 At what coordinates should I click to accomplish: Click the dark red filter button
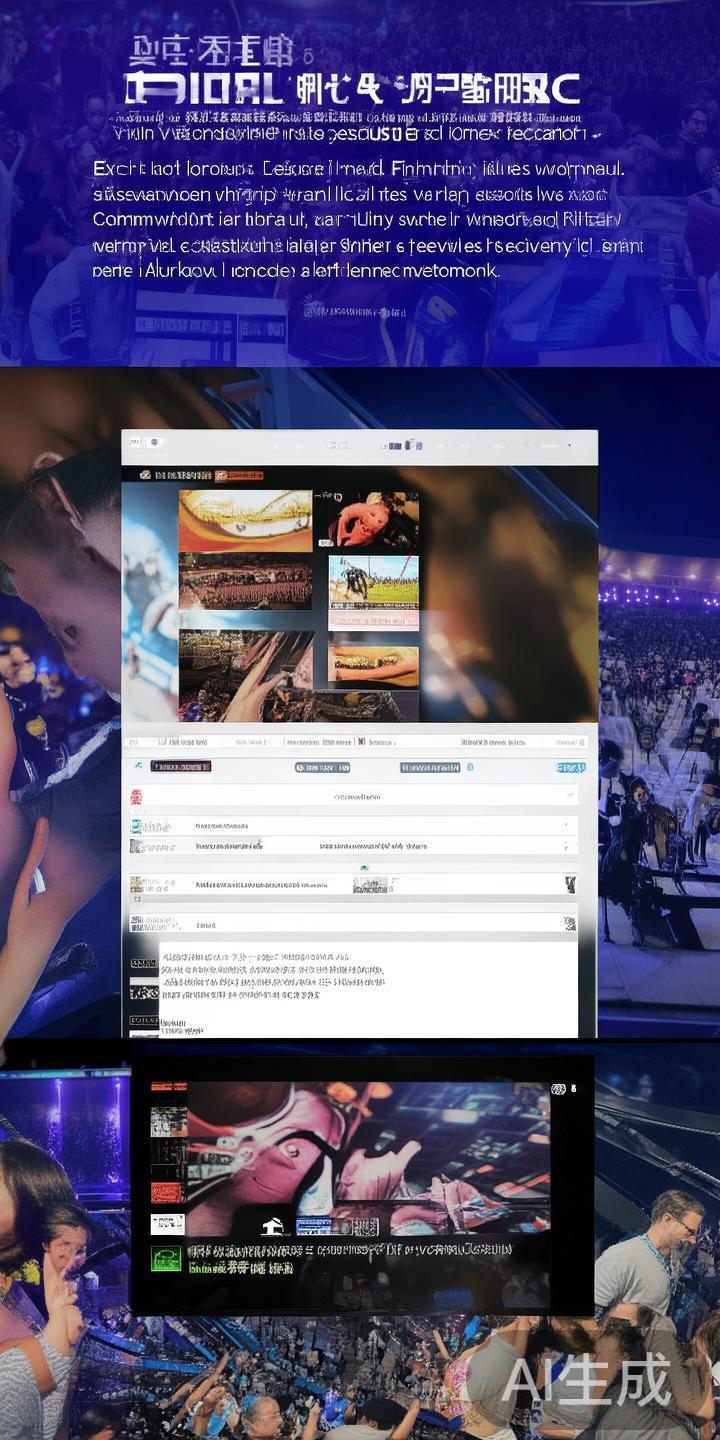pos(180,766)
